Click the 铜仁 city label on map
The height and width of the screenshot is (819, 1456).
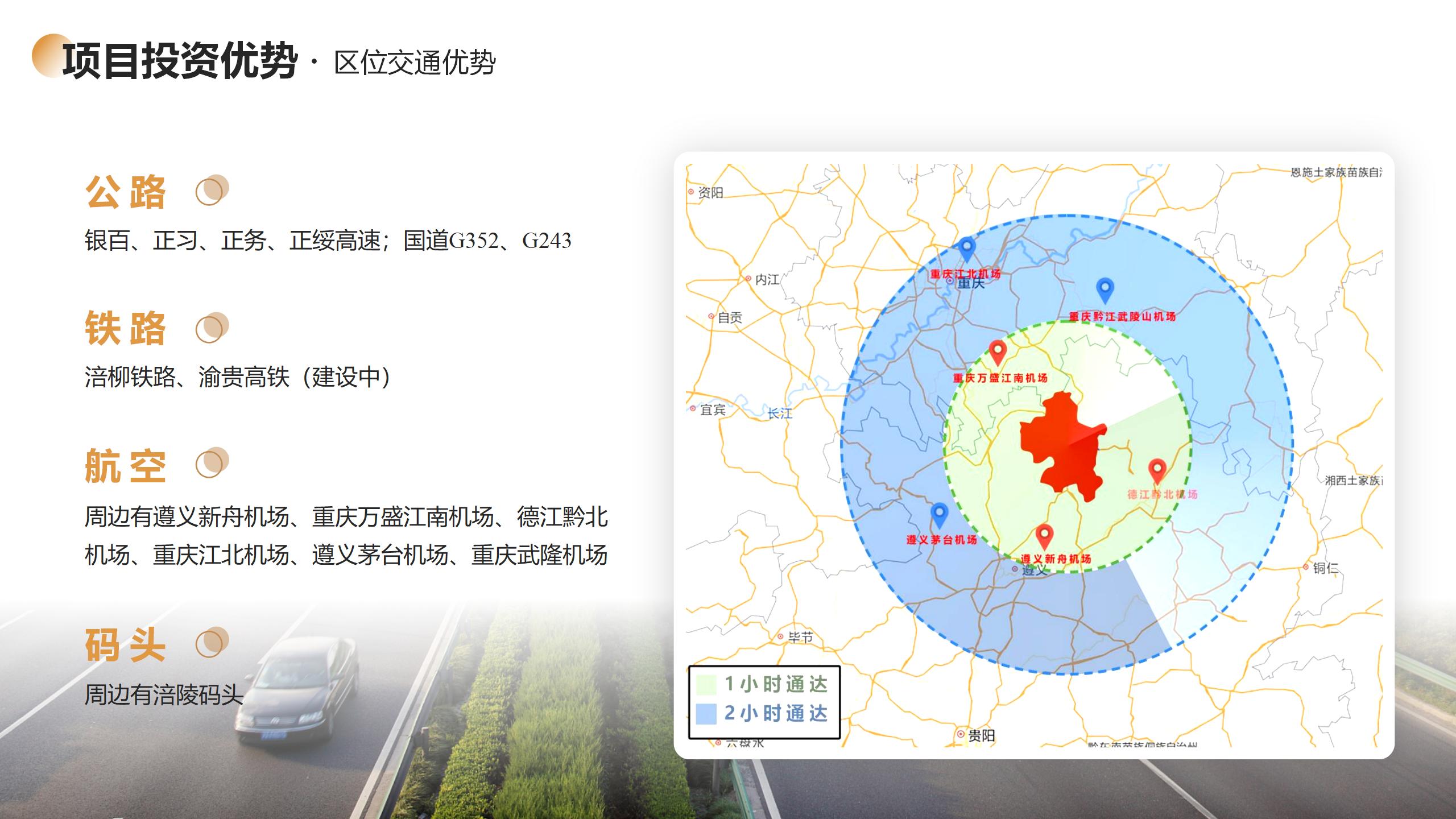pyautogui.click(x=1325, y=568)
